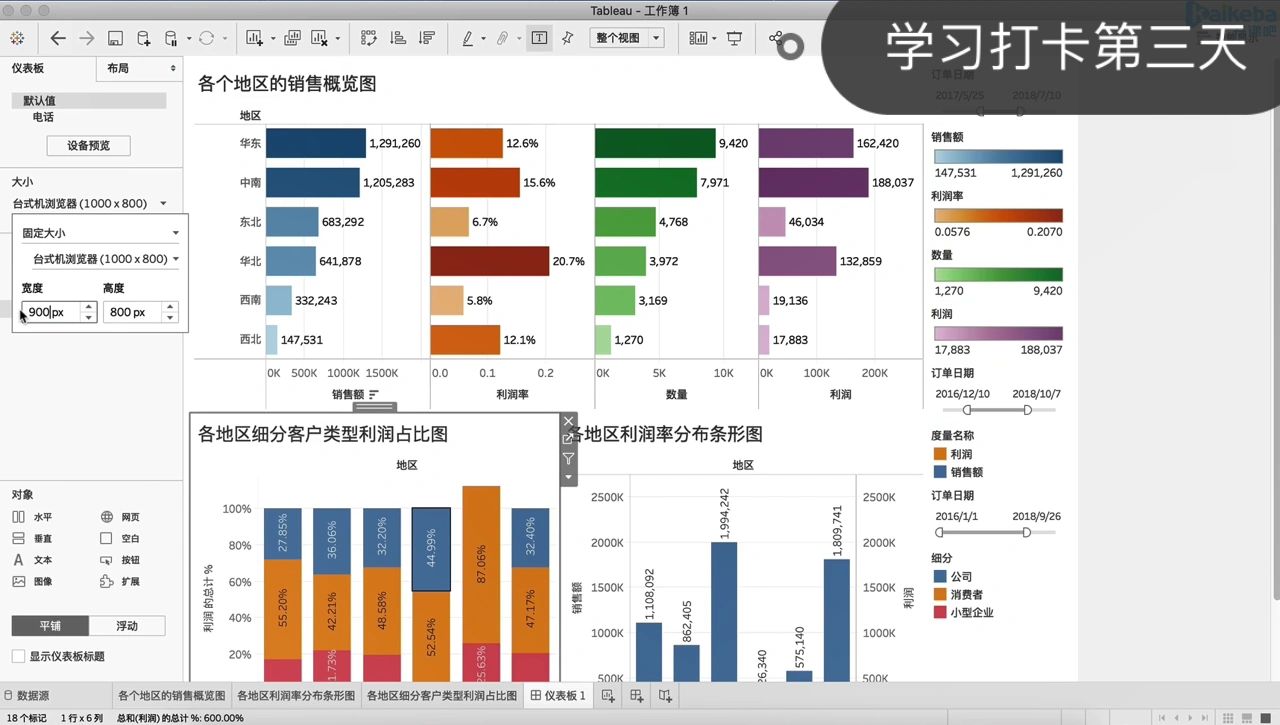This screenshot has width=1280, height=725.
Task: Click the 订单日期 slider handle below 2018/10/7
Action: coord(1027,410)
